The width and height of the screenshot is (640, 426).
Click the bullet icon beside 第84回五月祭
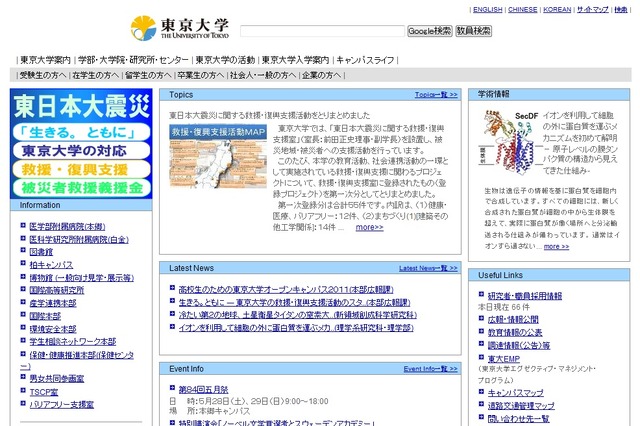(x=172, y=387)
